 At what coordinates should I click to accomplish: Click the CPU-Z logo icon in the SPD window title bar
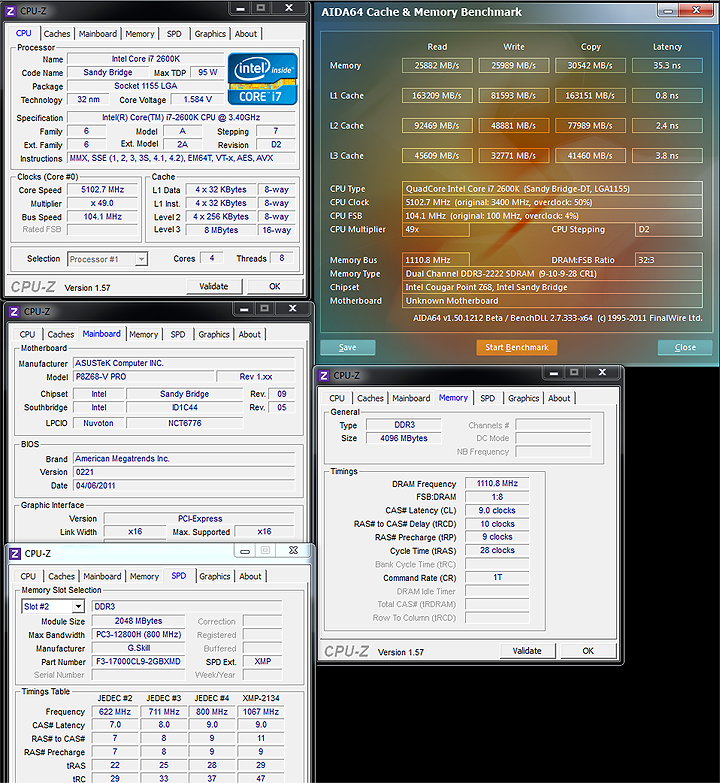pos(15,553)
